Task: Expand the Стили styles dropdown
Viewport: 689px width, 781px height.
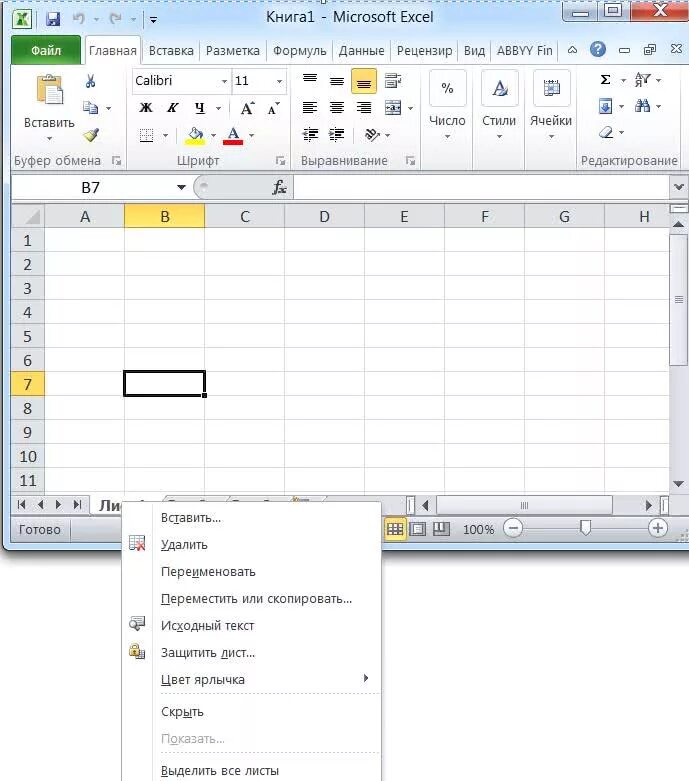Action: (499, 105)
